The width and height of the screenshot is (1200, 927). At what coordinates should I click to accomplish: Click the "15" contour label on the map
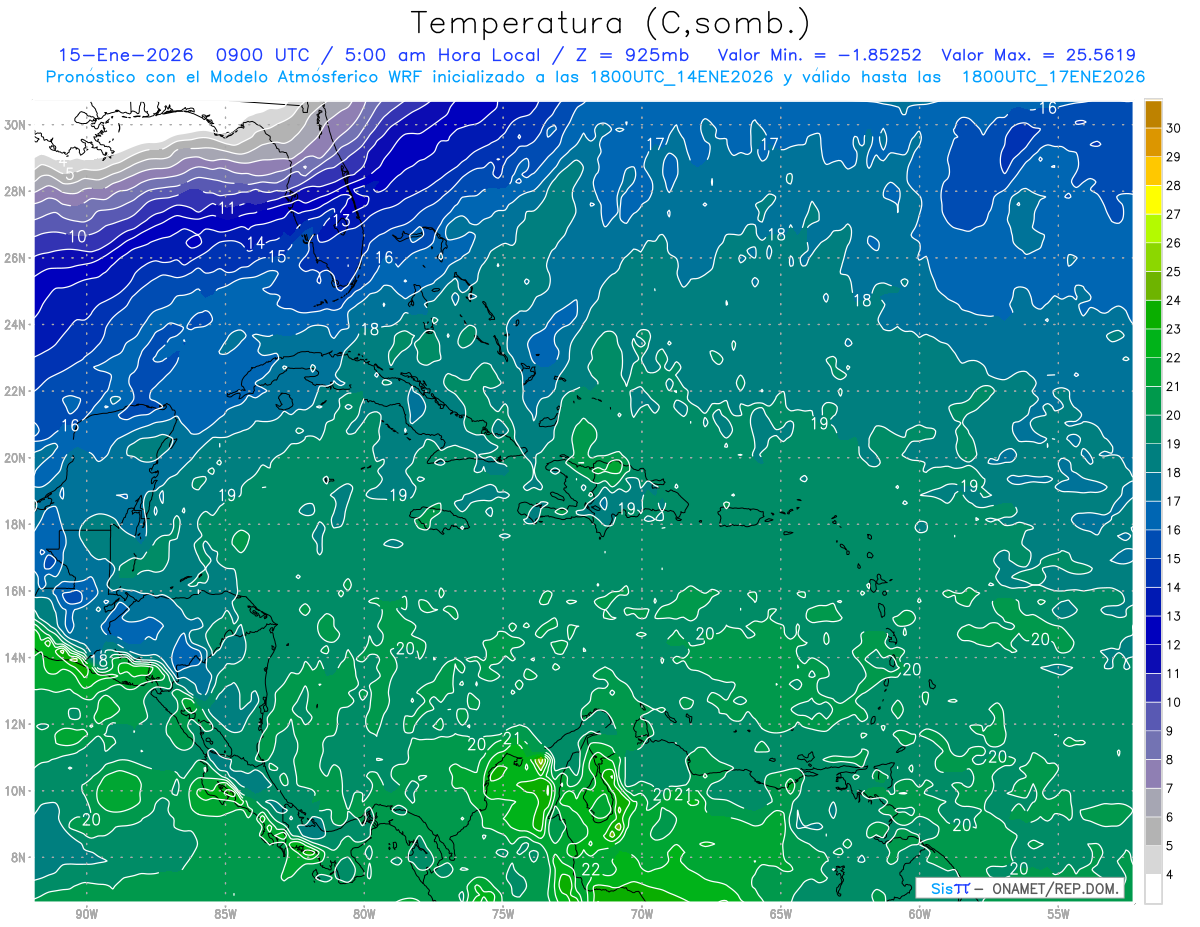pyautogui.click(x=277, y=256)
